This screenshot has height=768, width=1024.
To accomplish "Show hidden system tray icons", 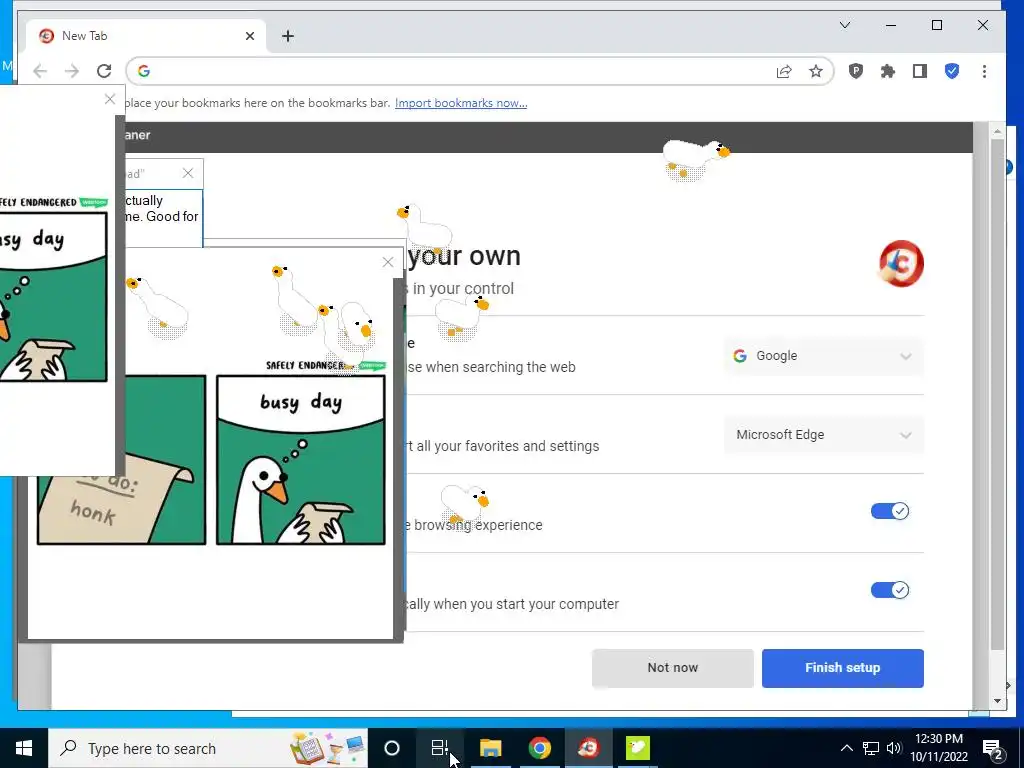I will (846, 748).
